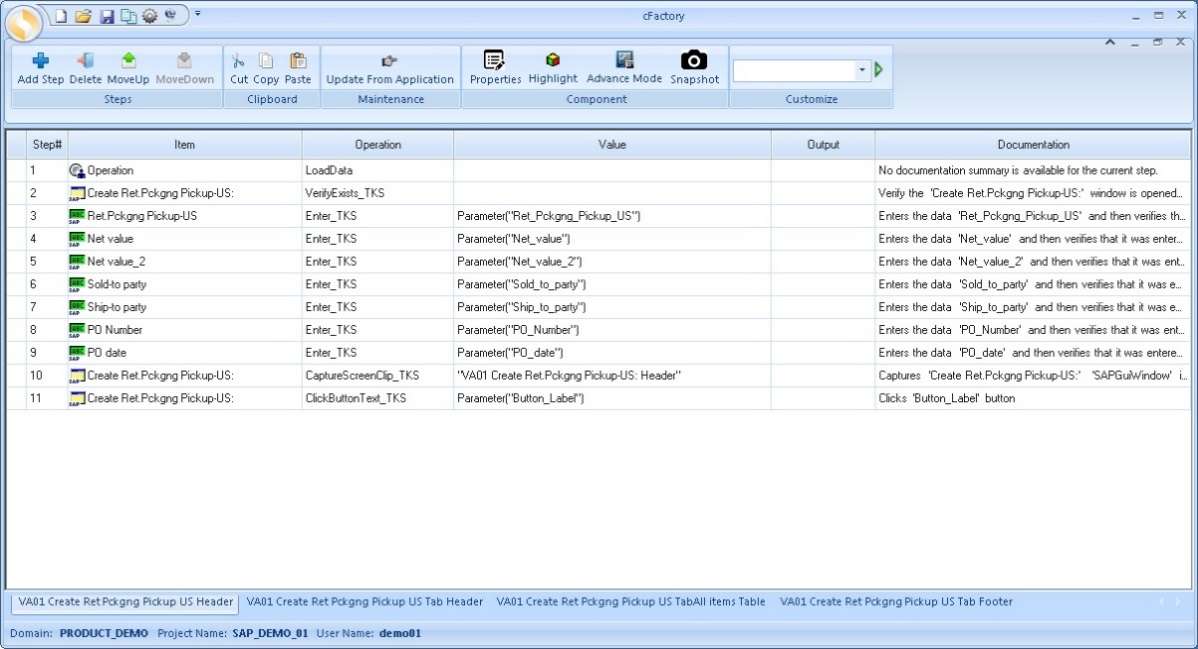Click the SAP_DEMO_01 project name in status bar

point(270,634)
